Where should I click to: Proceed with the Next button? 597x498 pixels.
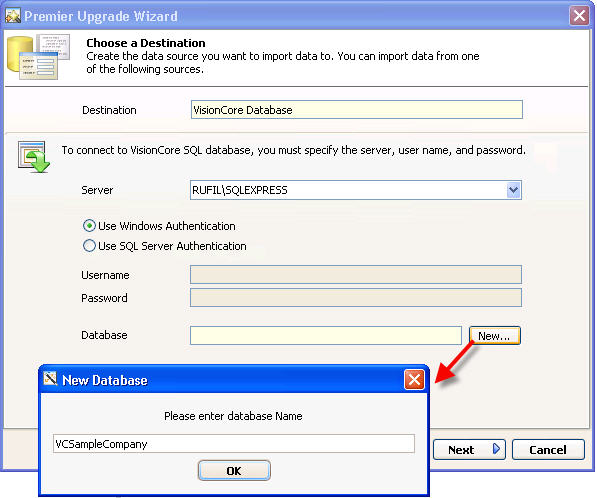coord(469,450)
